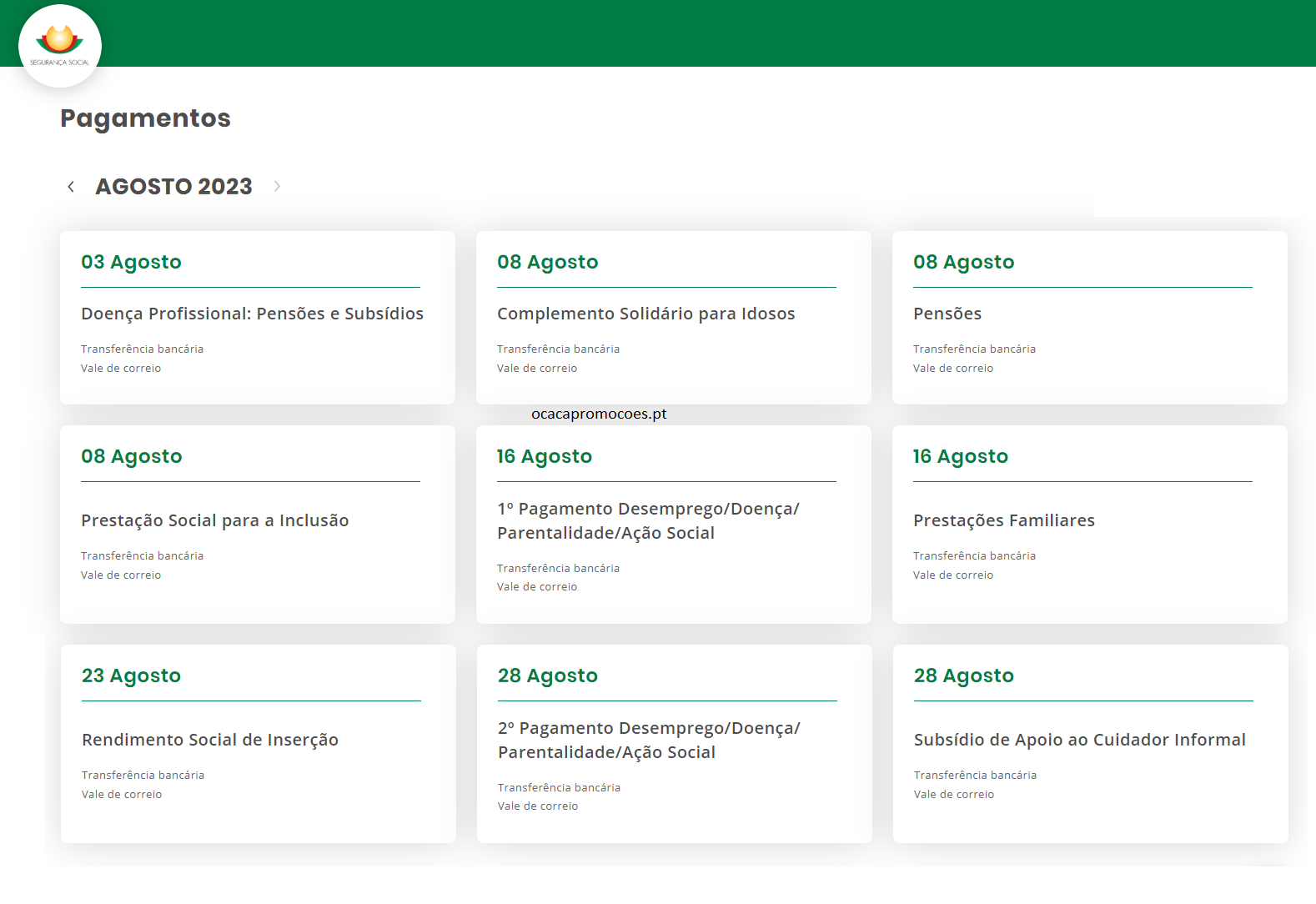Click Transferência bancária under 1º Pagamento Desemprego
This screenshot has width=1316, height=904.
tap(558, 569)
